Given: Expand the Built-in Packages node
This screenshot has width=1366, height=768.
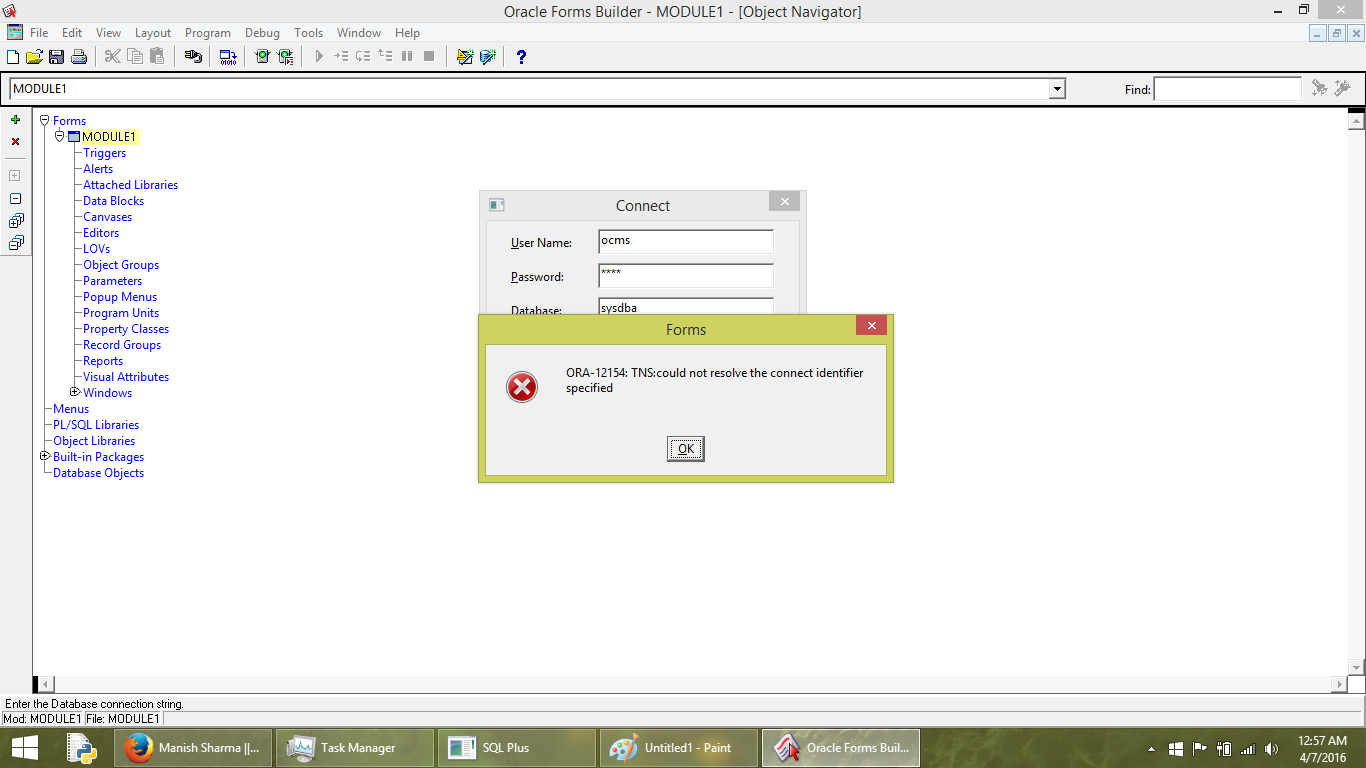Looking at the screenshot, I should pyautogui.click(x=44, y=456).
